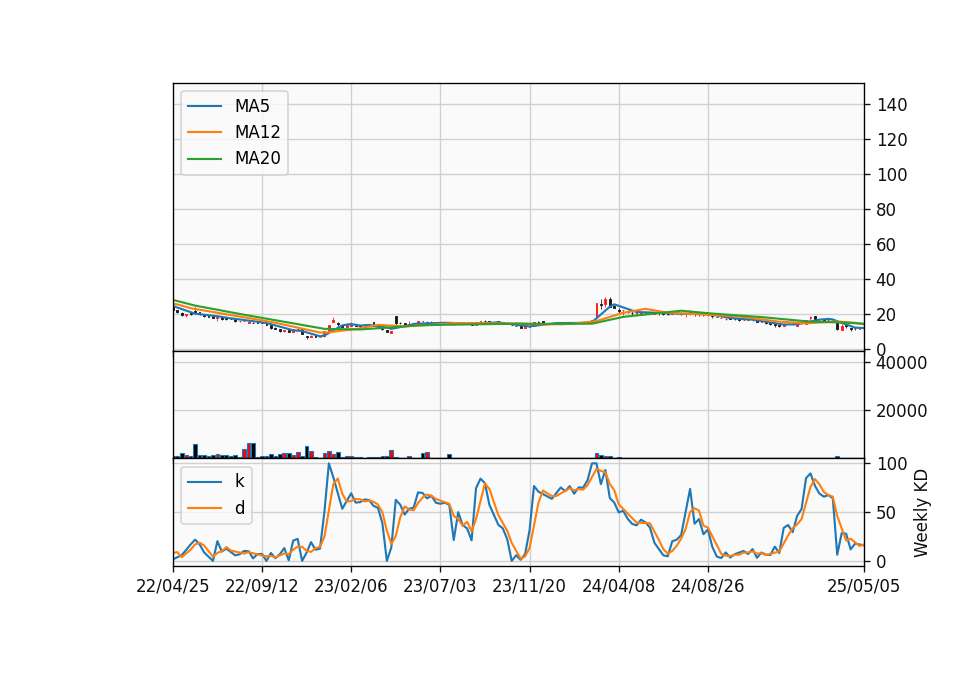Click the 25/05/05 date label
Screen dimensions: 960x690
(x=864, y=587)
